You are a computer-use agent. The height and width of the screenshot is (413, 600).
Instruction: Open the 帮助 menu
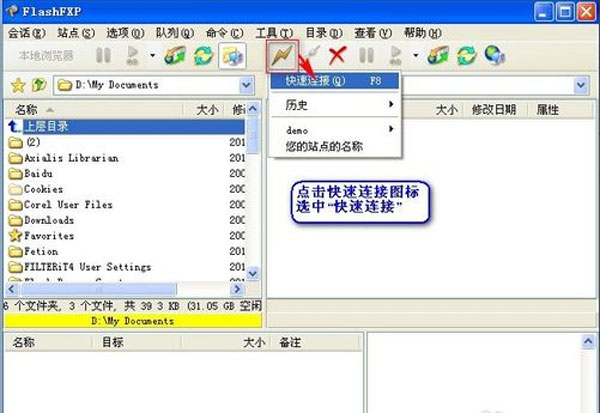(x=423, y=33)
